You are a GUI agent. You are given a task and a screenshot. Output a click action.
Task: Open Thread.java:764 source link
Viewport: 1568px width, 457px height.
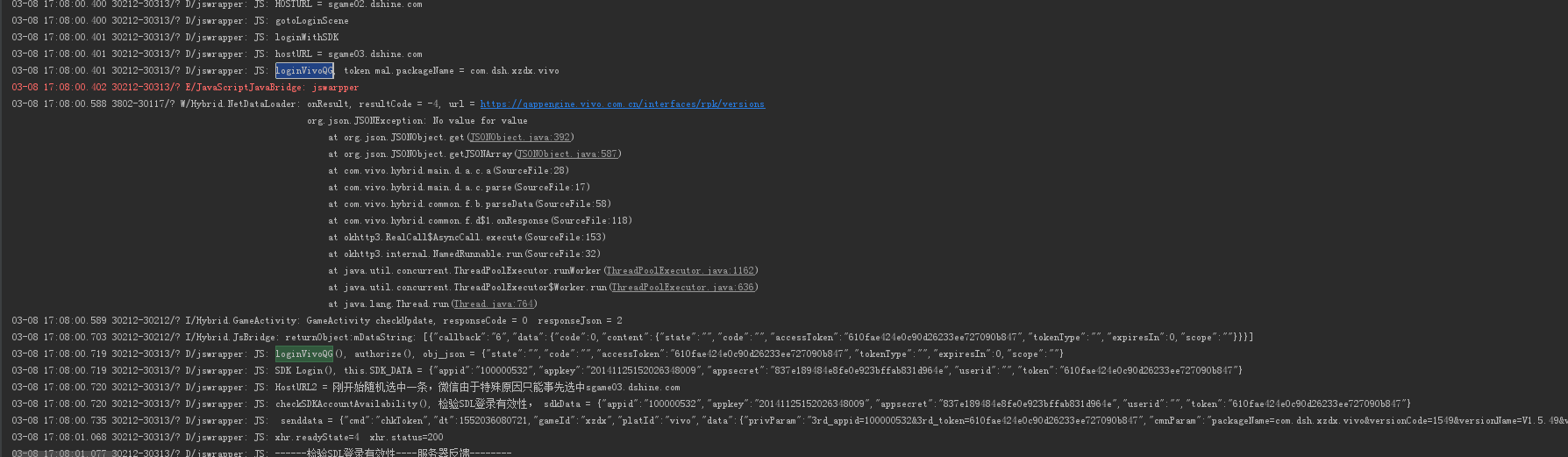click(x=493, y=303)
